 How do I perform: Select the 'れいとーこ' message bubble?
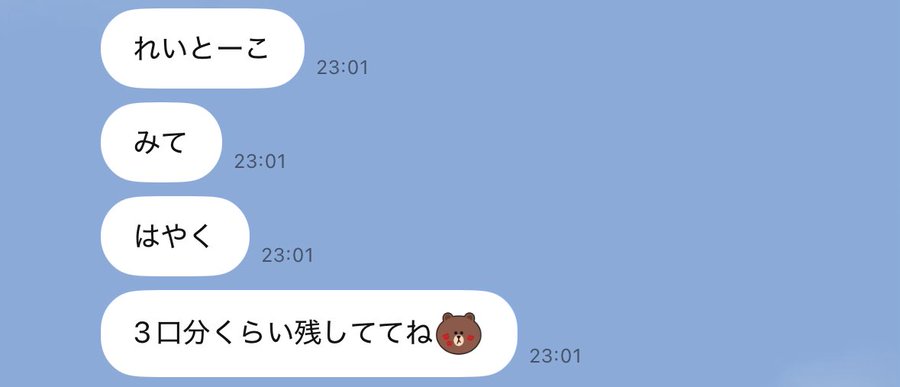(x=203, y=48)
